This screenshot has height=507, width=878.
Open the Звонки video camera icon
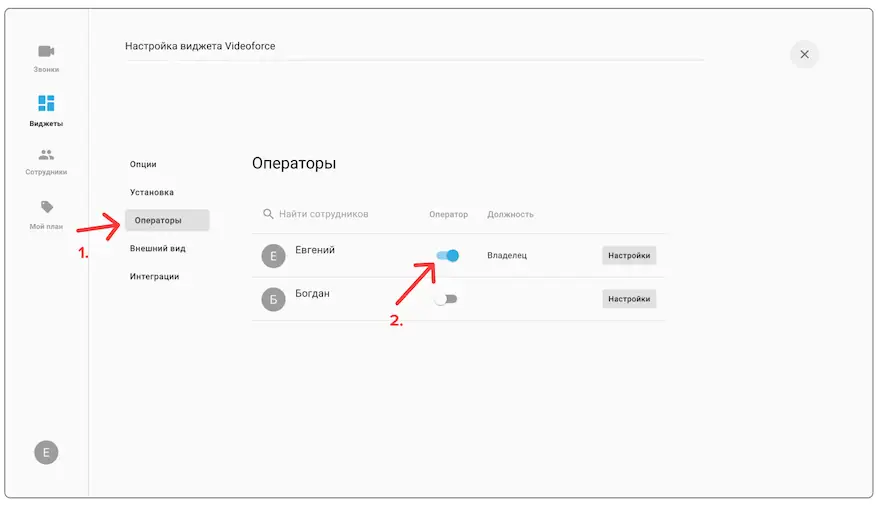click(46, 51)
